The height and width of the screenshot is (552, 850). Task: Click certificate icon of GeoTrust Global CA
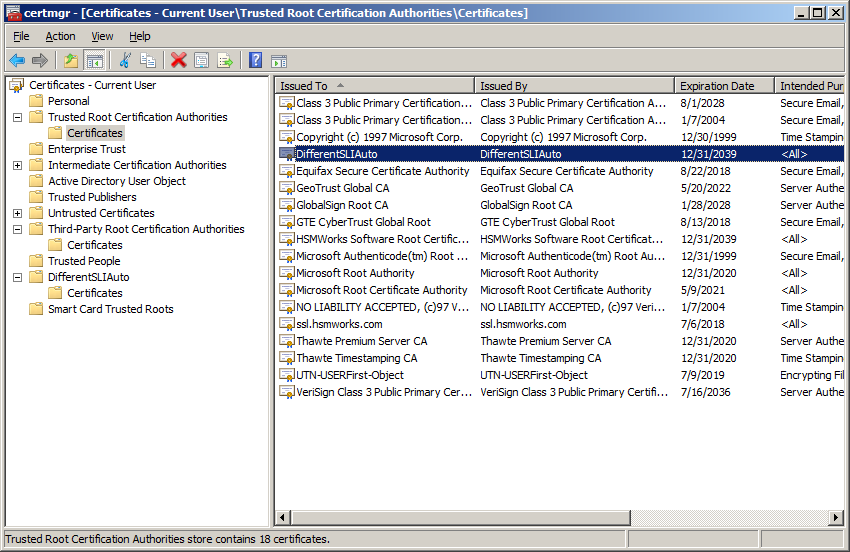[287, 188]
